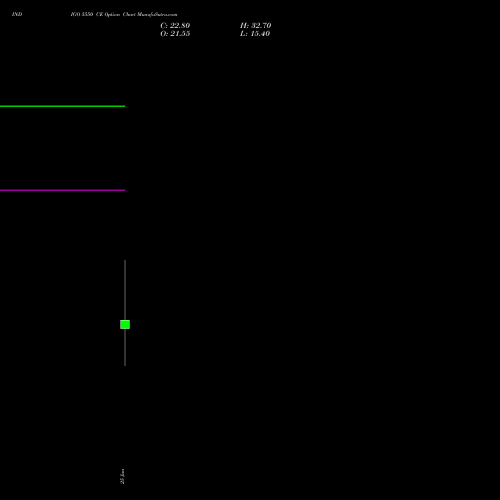Select the green candlestick body
Screen dimensions: 500x500
125,324
